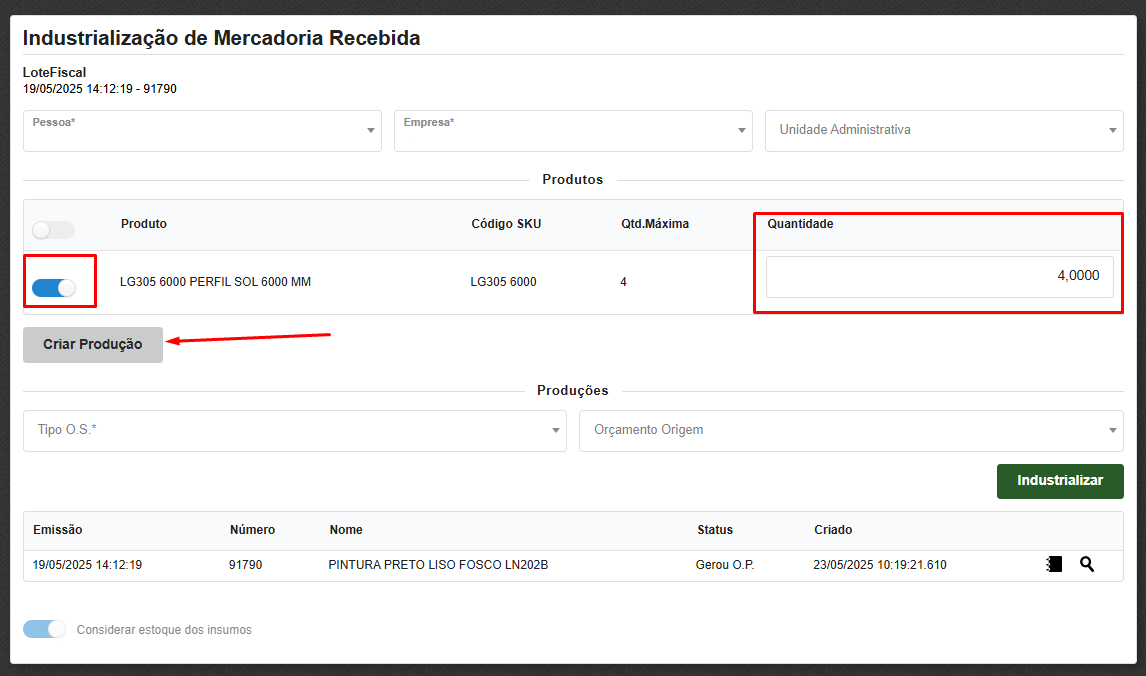Open the Orçamento Origem dropdown

pos(850,430)
